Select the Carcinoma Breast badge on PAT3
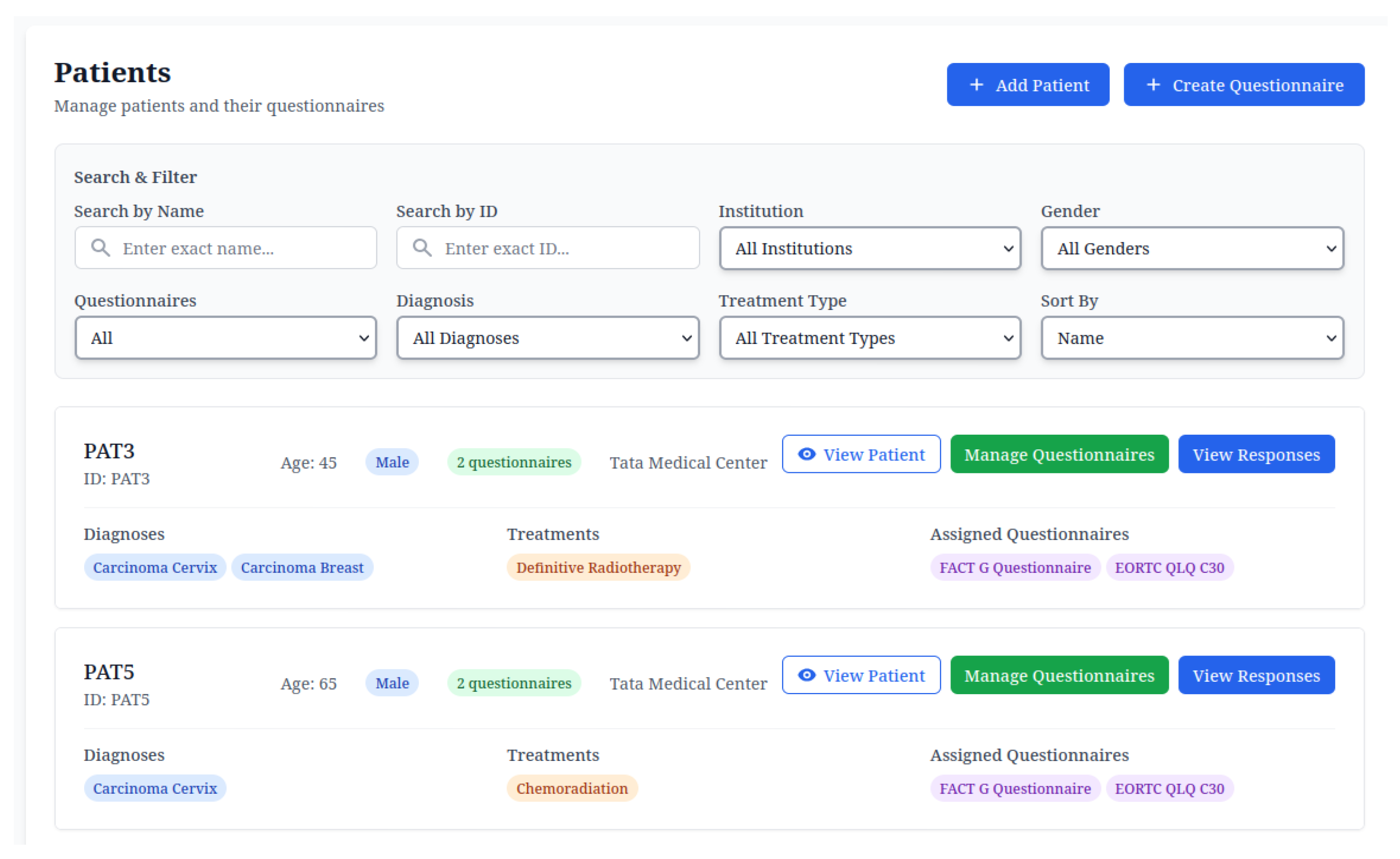The width and height of the screenshot is (1400, 859). (302, 567)
